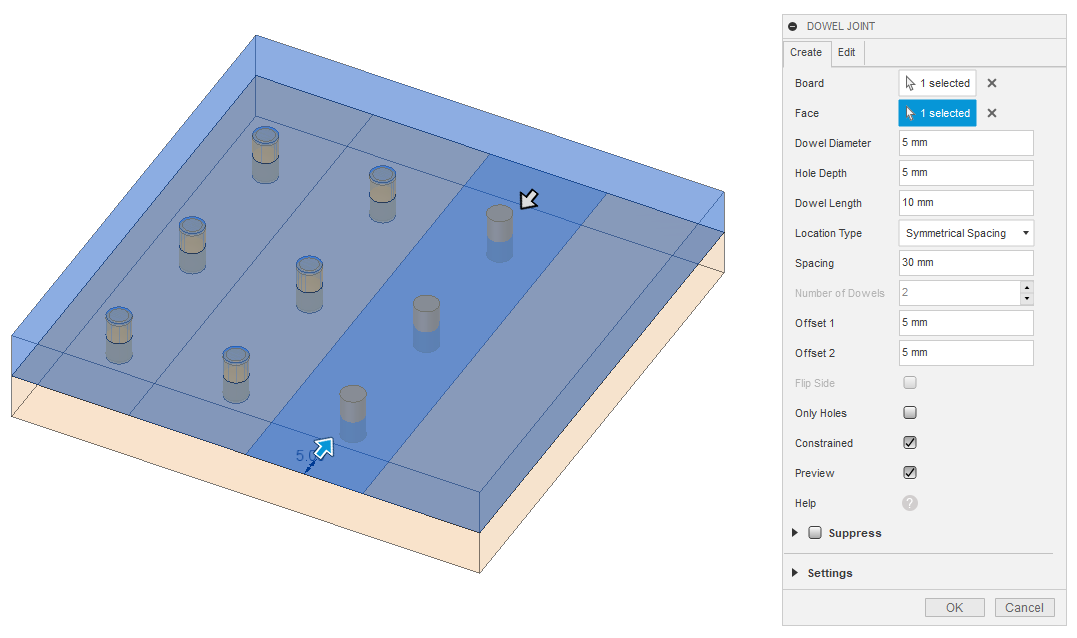
Task: Cancel the Dowel Joint dialog
Action: [x=1024, y=607]
